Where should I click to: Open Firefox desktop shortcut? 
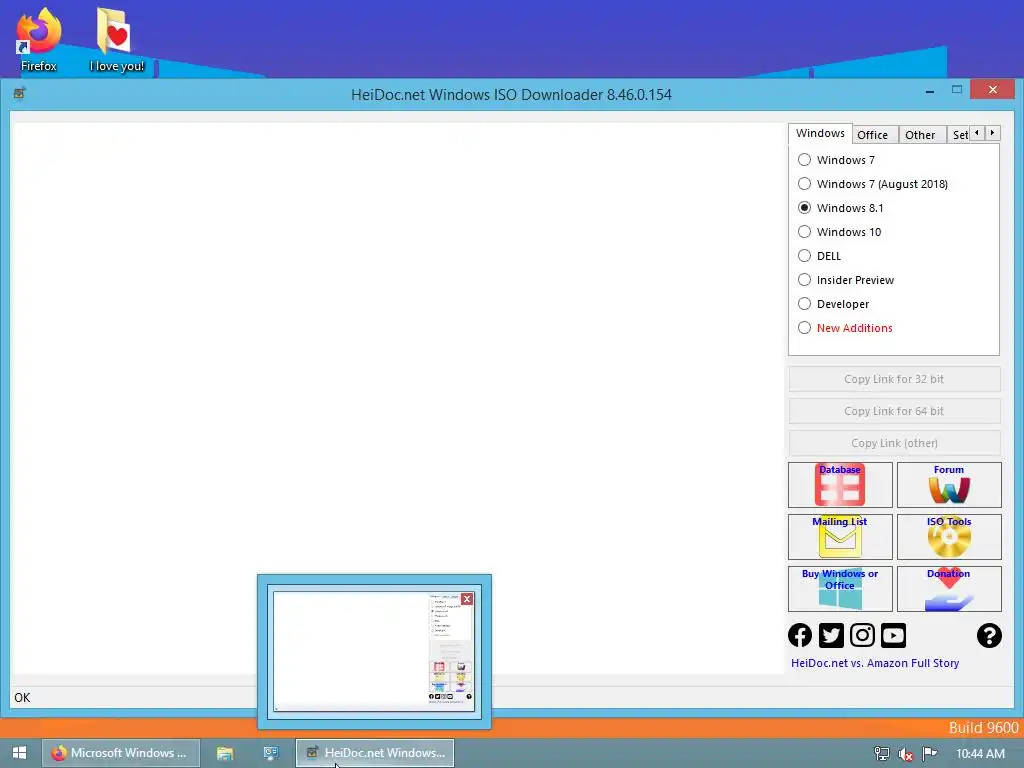(x=39, y=40)
